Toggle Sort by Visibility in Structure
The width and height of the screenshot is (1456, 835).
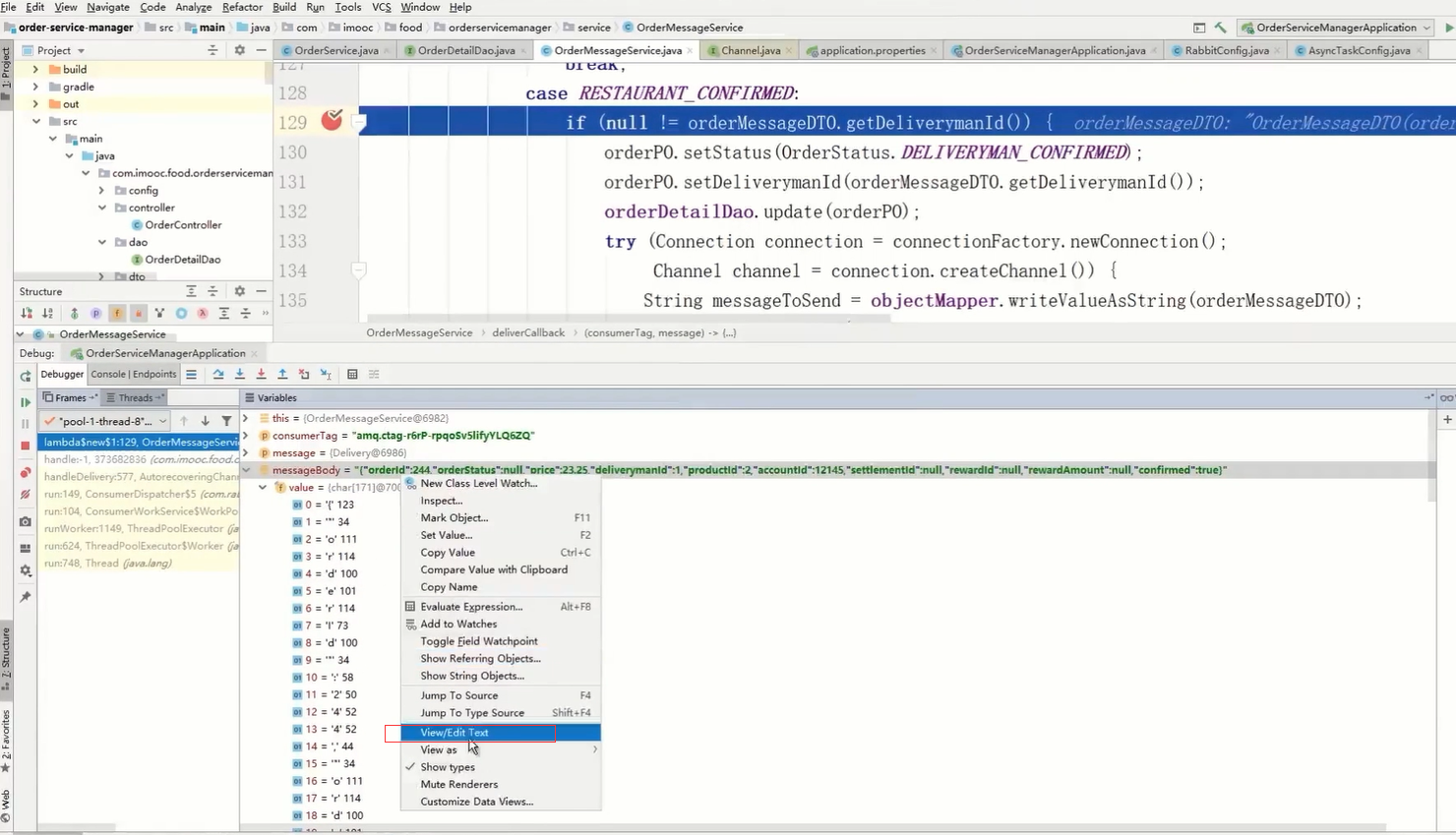27,314
